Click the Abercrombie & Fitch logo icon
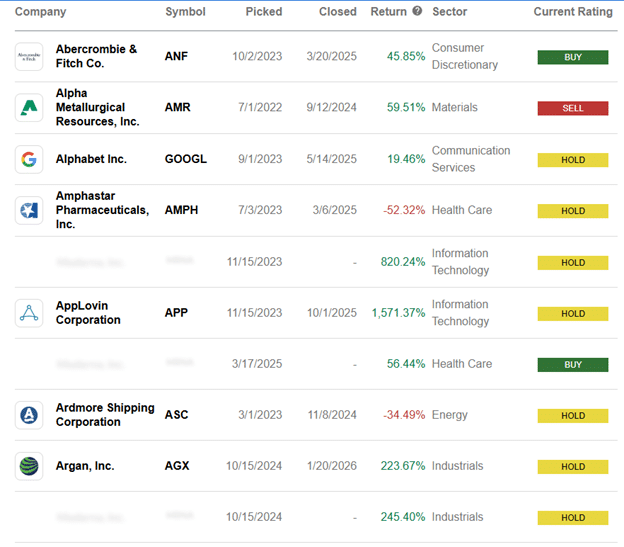This screenshot has width=624, height=547. click(x=29, y=57)
